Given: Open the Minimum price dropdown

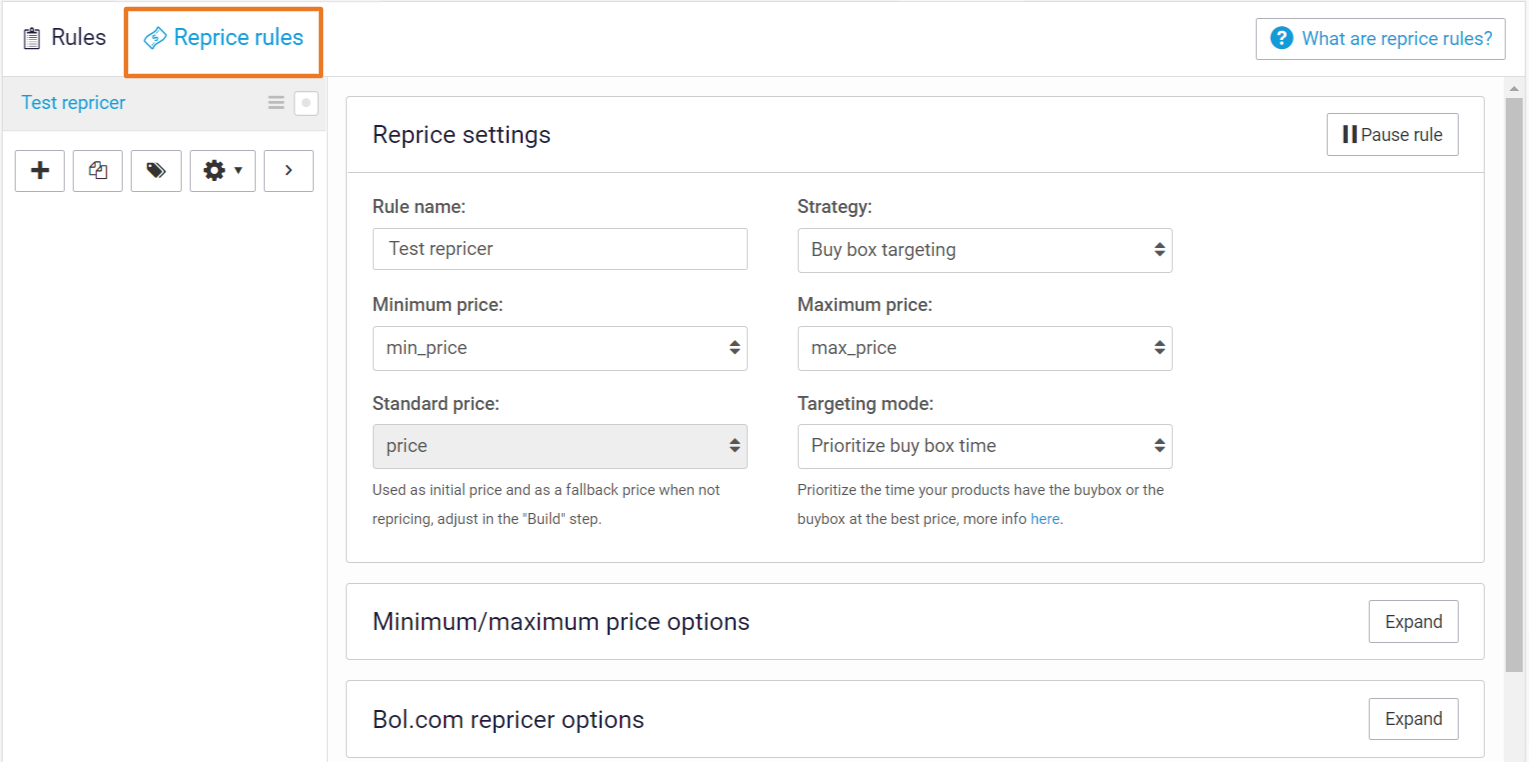Looking at the screenshot, I should 559,348.
